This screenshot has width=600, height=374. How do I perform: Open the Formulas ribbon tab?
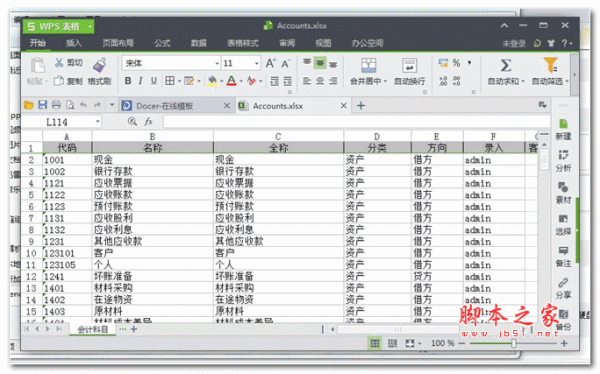point(162,43)
